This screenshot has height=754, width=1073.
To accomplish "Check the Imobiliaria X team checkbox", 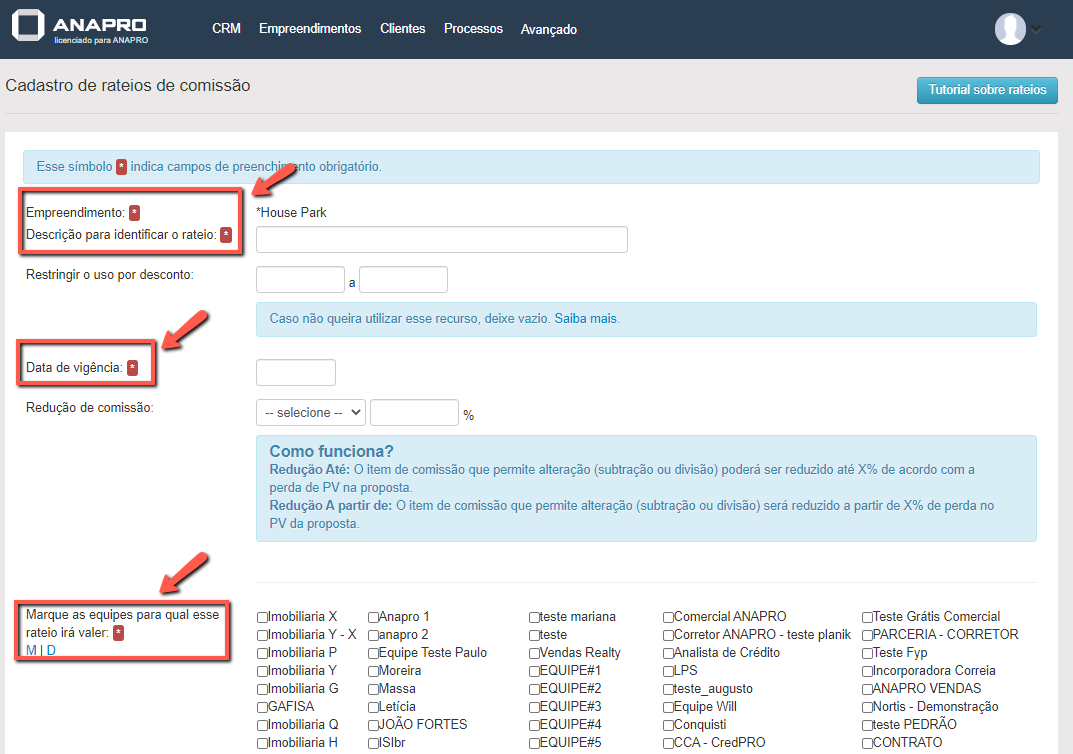I will (262, 617).
